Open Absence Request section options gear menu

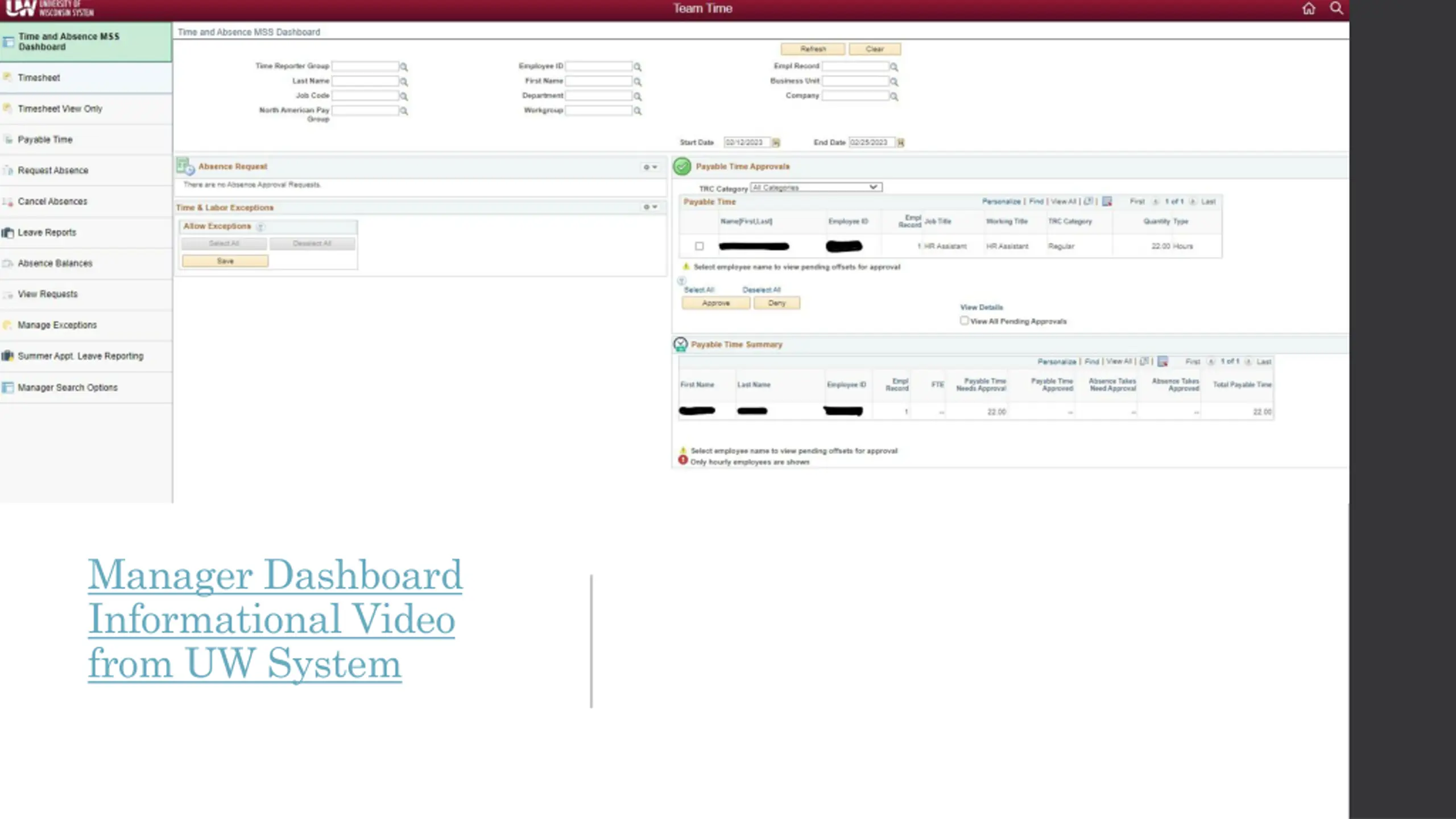pos(650,167)
